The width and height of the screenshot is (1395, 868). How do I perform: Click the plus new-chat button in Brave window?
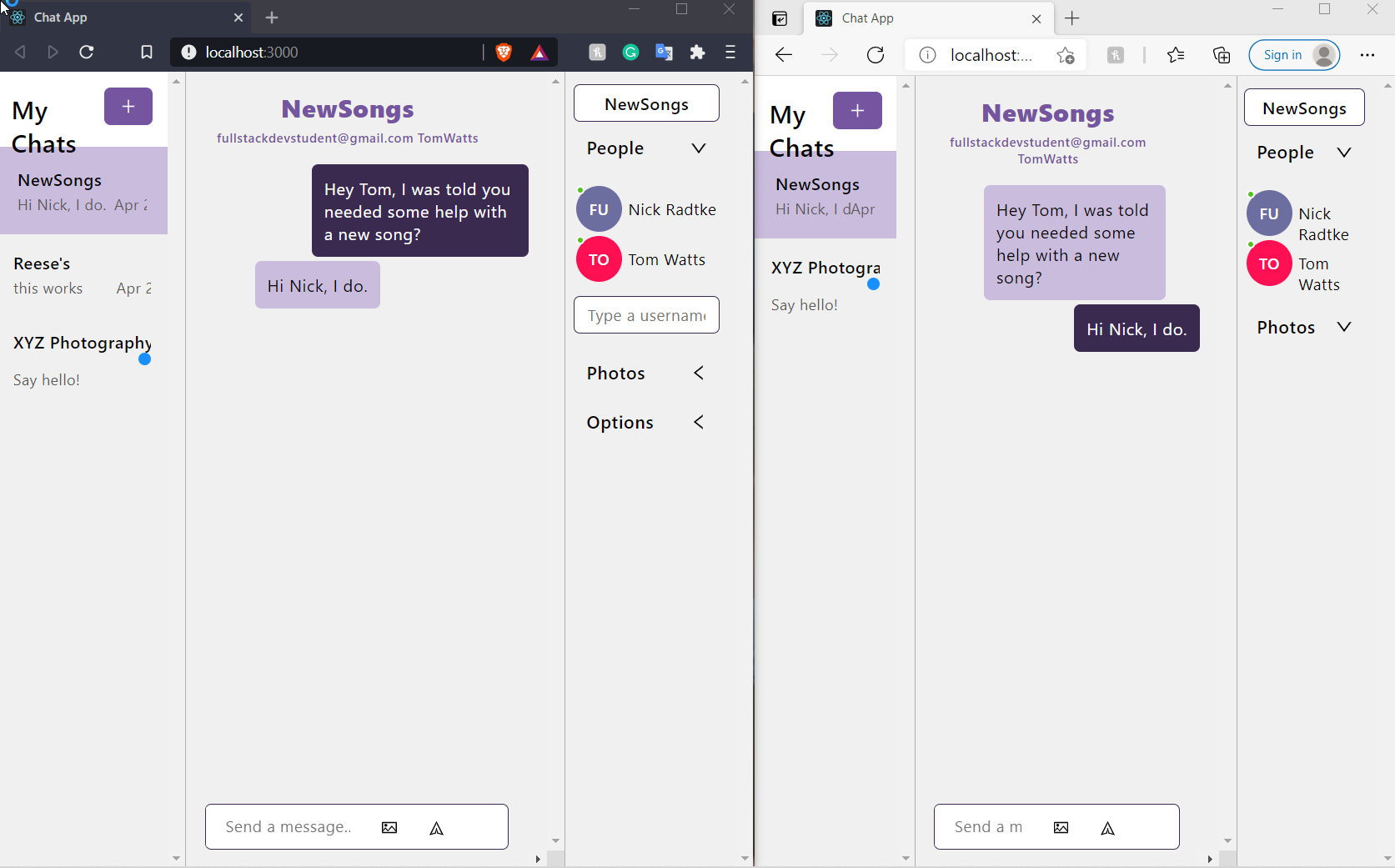pos(128,107)
